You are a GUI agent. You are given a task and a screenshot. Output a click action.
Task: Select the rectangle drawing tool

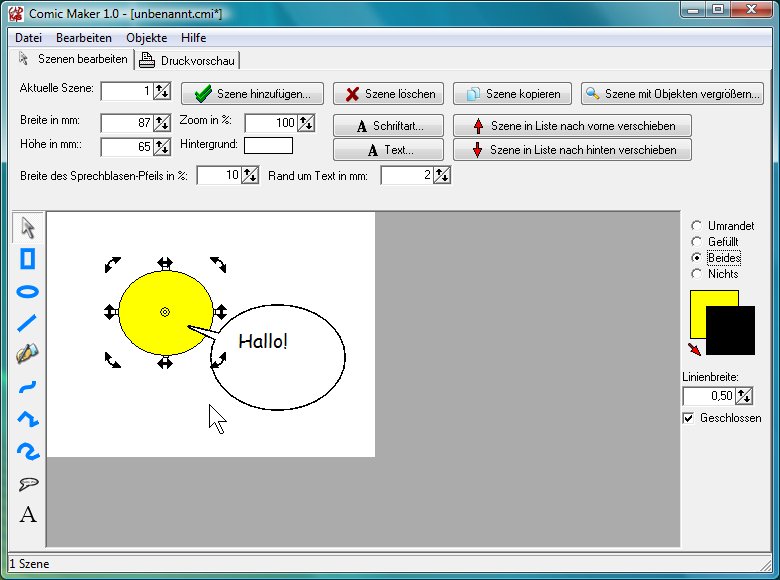pos(28,259)
